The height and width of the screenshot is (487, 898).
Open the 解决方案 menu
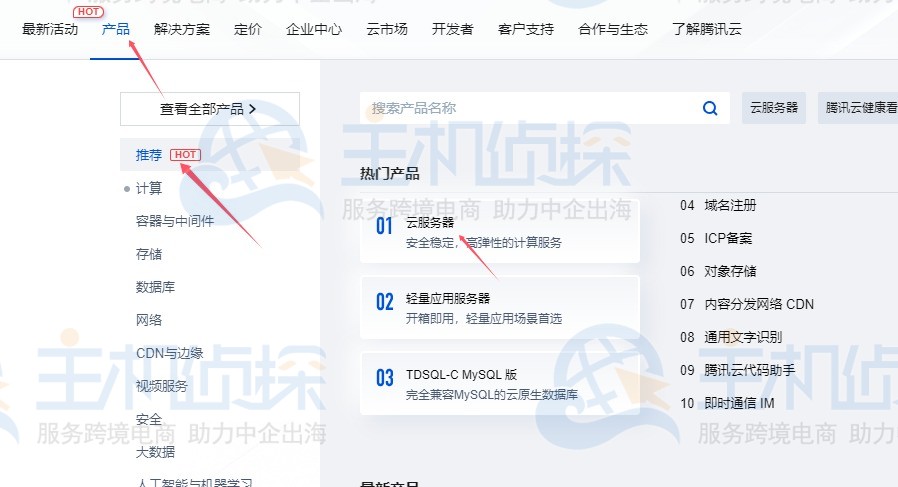[x=182, y=29]
